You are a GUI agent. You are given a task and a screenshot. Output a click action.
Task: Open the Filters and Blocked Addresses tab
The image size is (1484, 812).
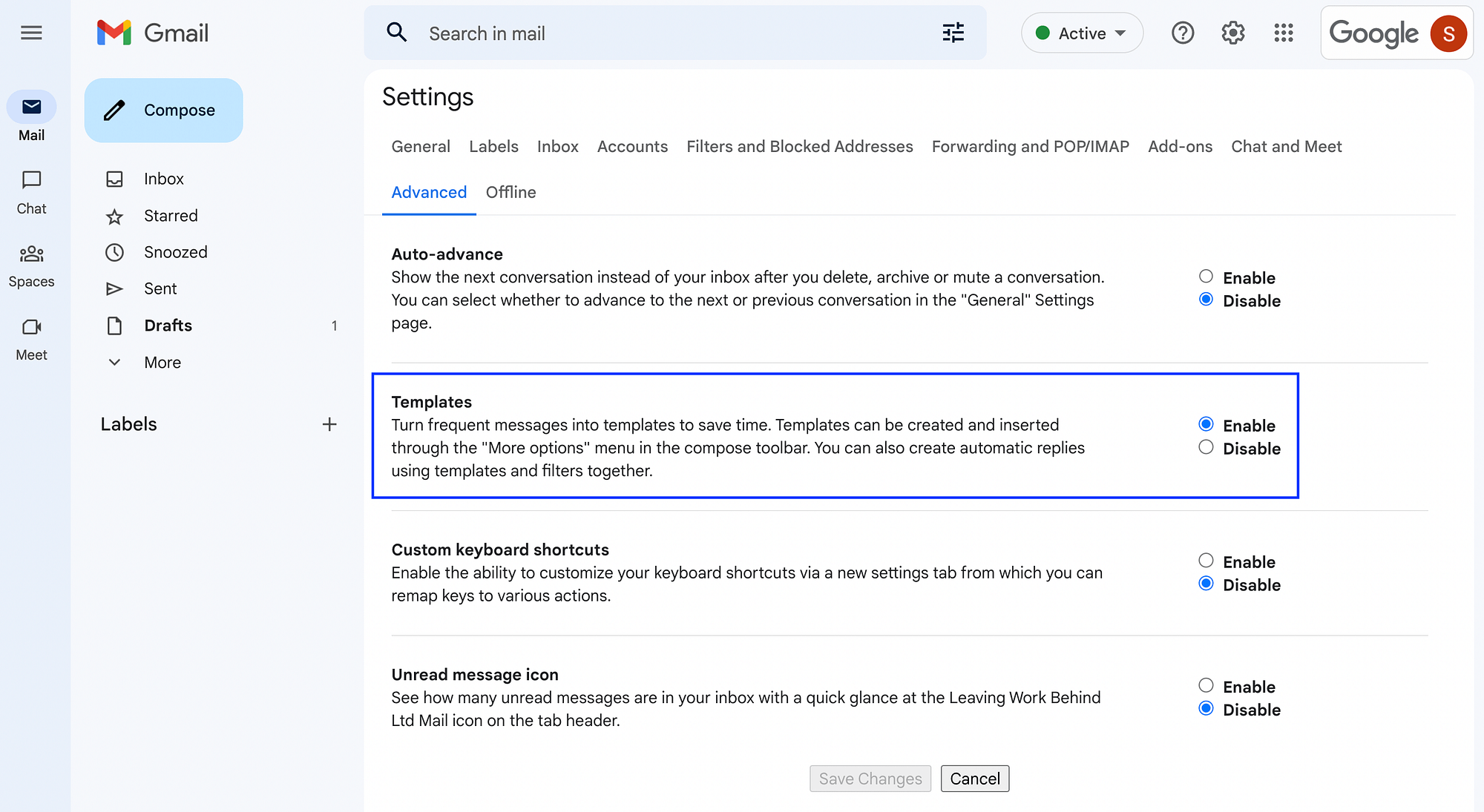tap(800, 146)
